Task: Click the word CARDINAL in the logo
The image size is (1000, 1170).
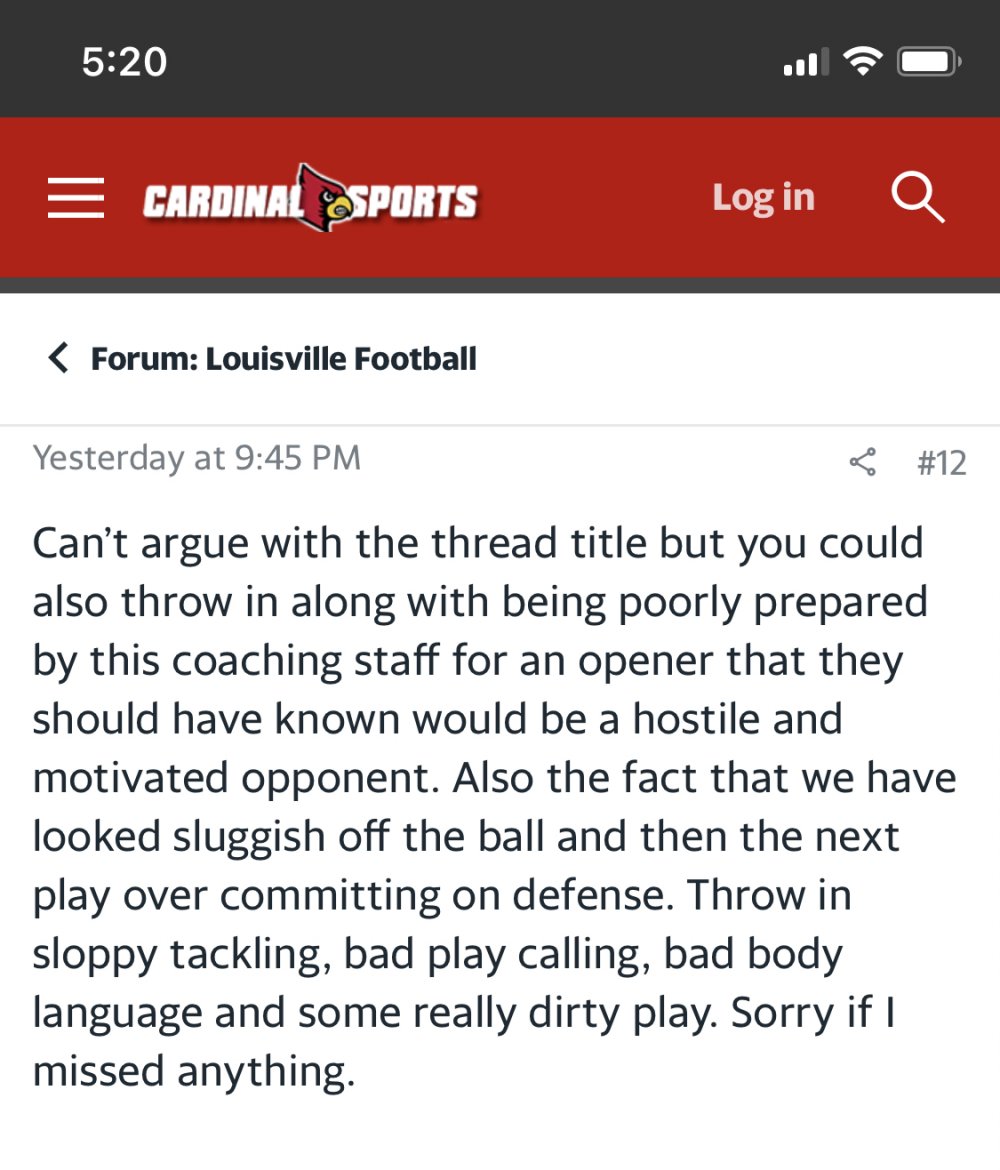Action: pyautogui.click(x=222, y=202)
